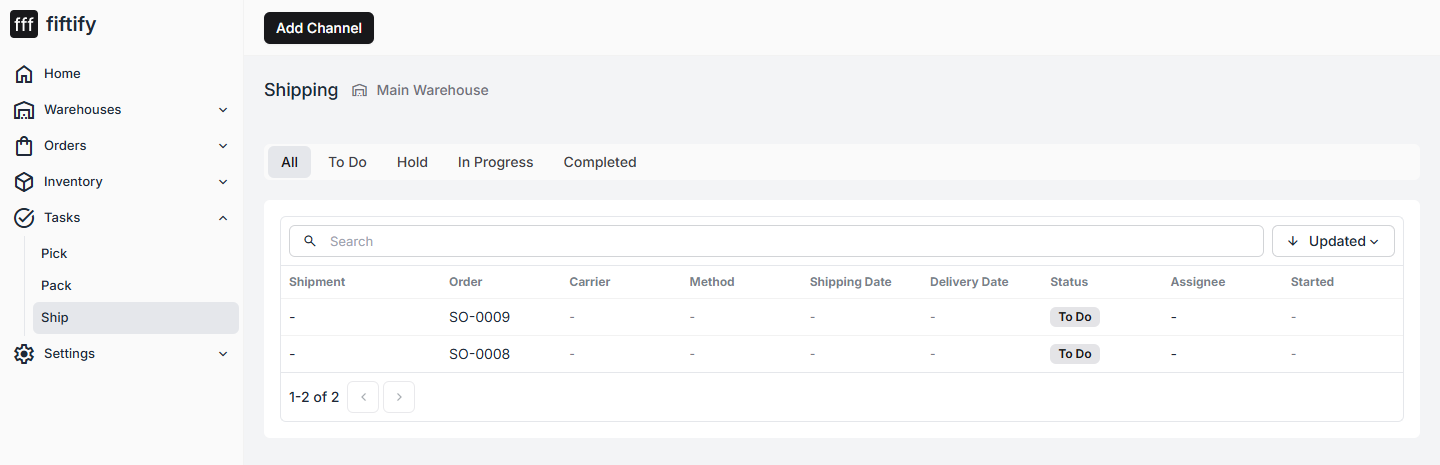Click the Main Warehouse icon beside Shipping
Image resolution: width=1440 pixels, height=465 pixels.
pos(360,90)
